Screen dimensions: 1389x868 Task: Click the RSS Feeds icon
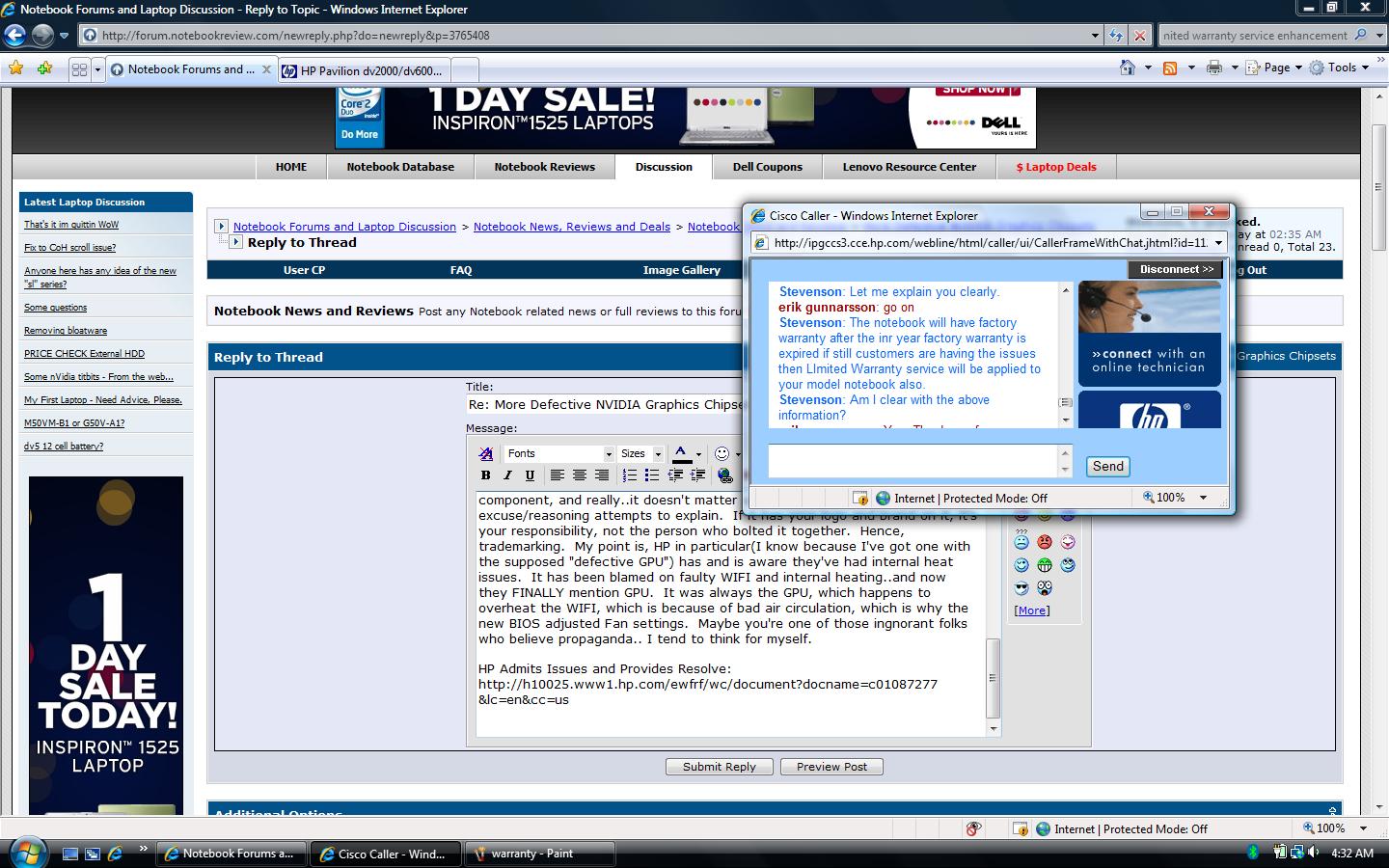click(x=1170, y=68)
